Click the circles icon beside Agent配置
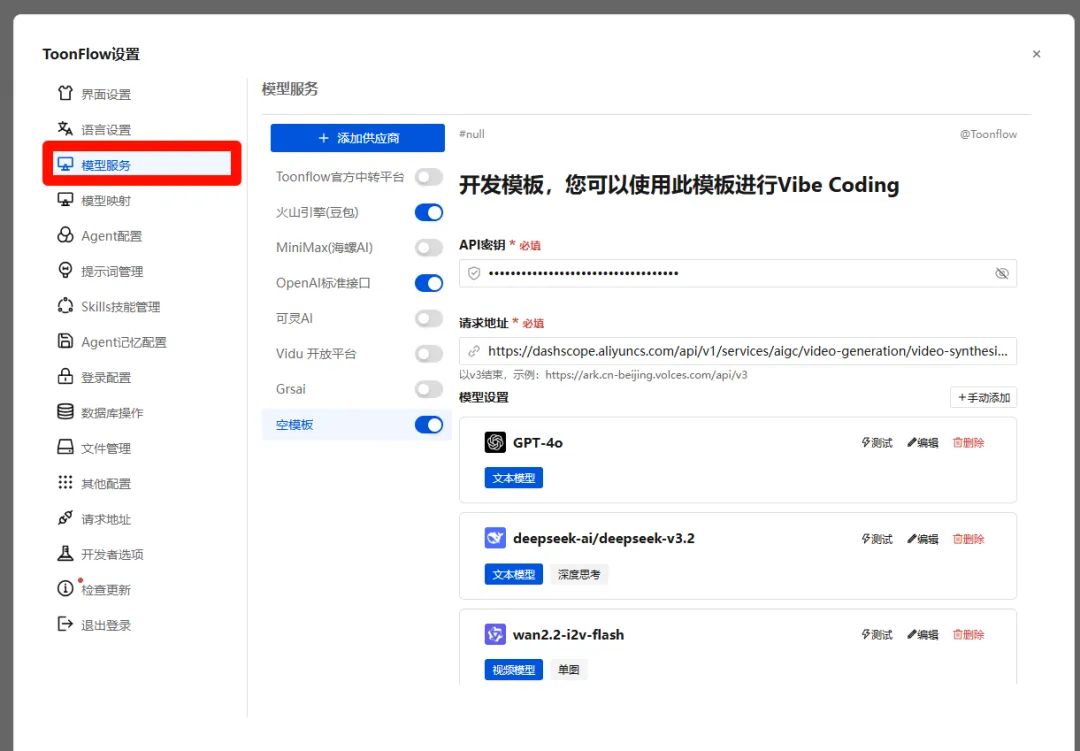 (x=65, y=235)
